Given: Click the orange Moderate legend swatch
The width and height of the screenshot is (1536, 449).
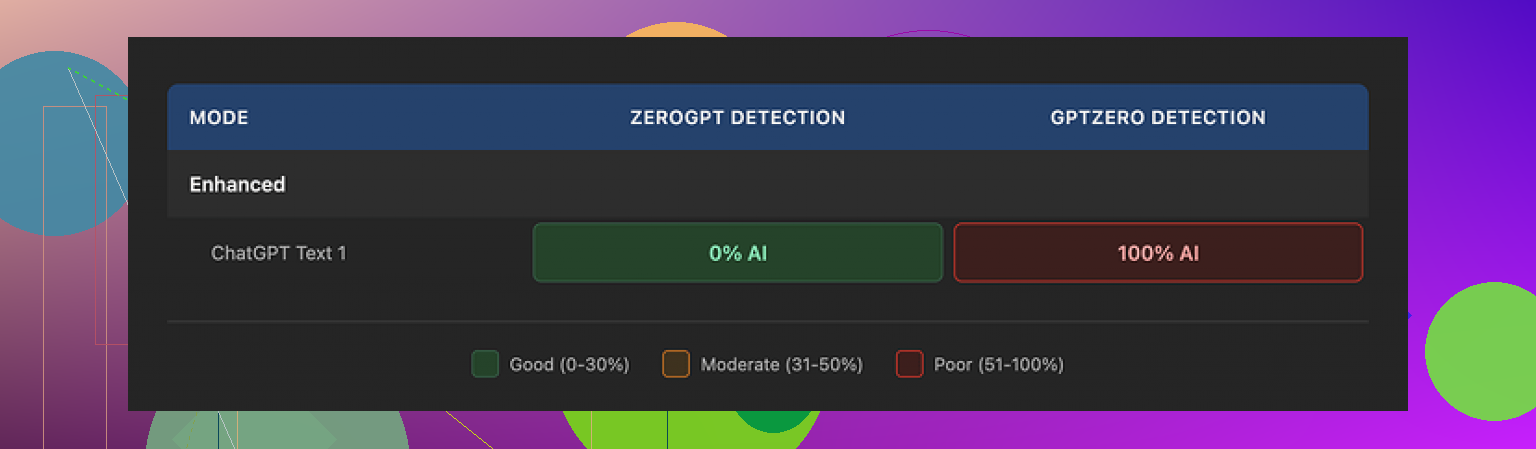Looking at the screenshot, I should pos(676,364).
